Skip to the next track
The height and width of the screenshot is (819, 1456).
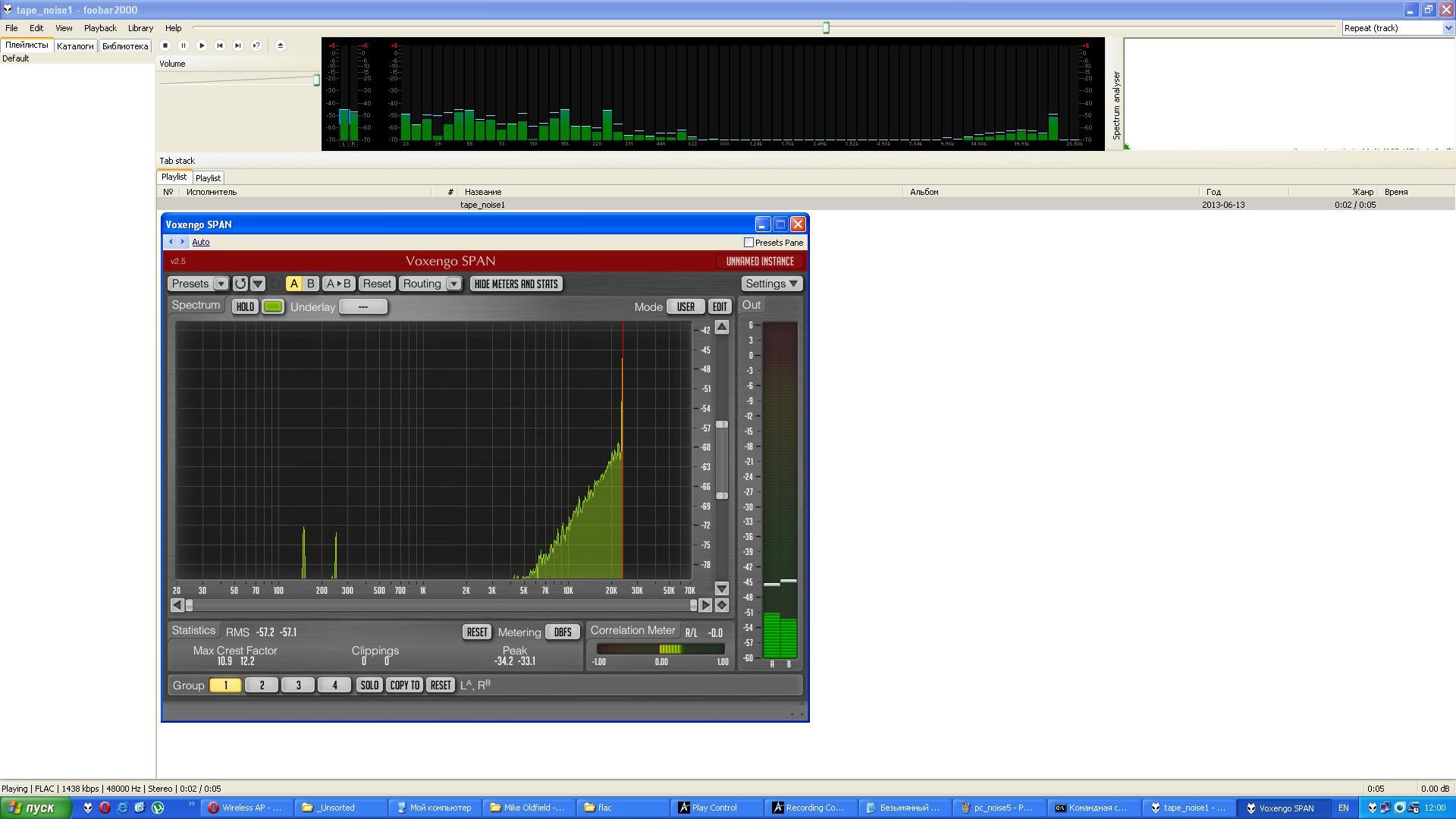(238, 45)
